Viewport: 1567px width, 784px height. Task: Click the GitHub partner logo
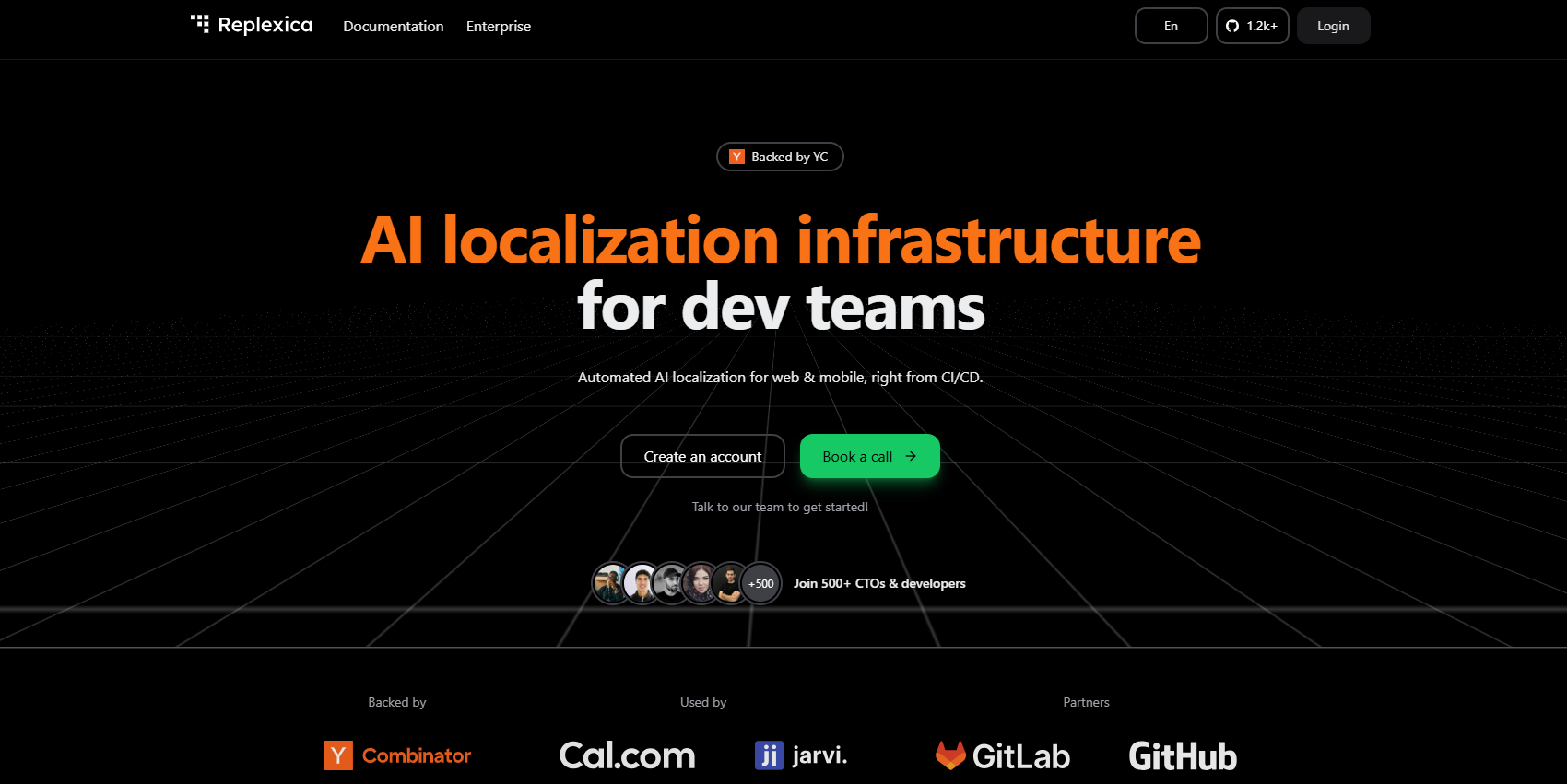(x=1183, y=756)
